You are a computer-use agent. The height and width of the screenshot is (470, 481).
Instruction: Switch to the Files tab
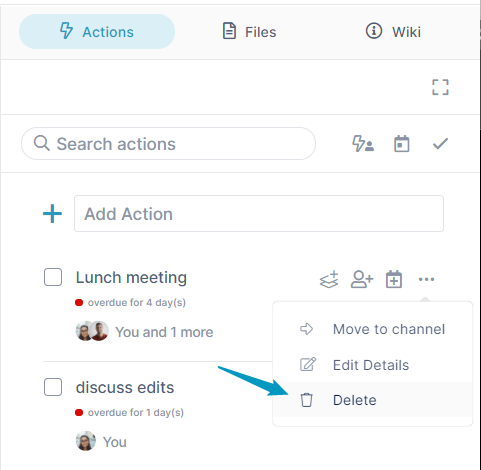click(x=249, y=32)
